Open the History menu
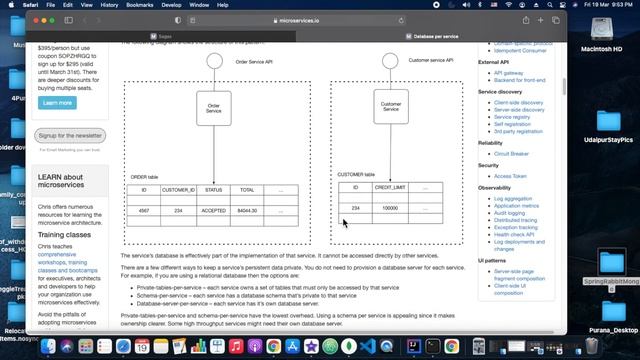Viewport: 640px width, 360px height. click(109, 5)
